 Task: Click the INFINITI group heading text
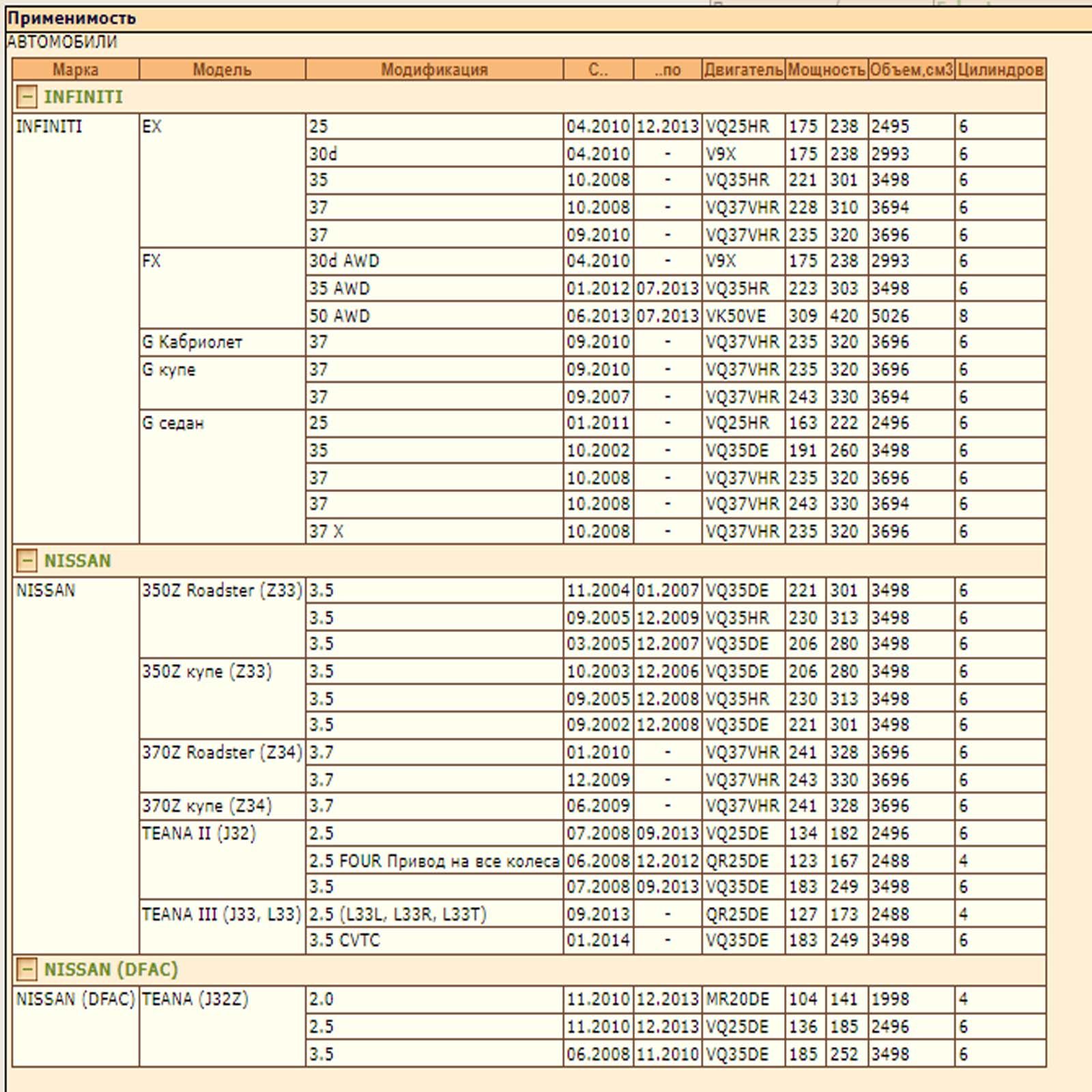[x=83, y=97]
